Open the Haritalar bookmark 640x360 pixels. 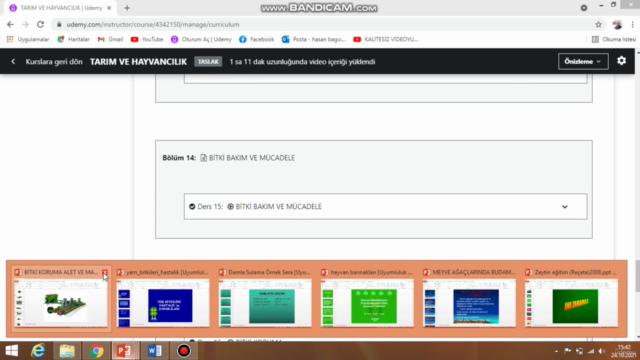[73, 39]
